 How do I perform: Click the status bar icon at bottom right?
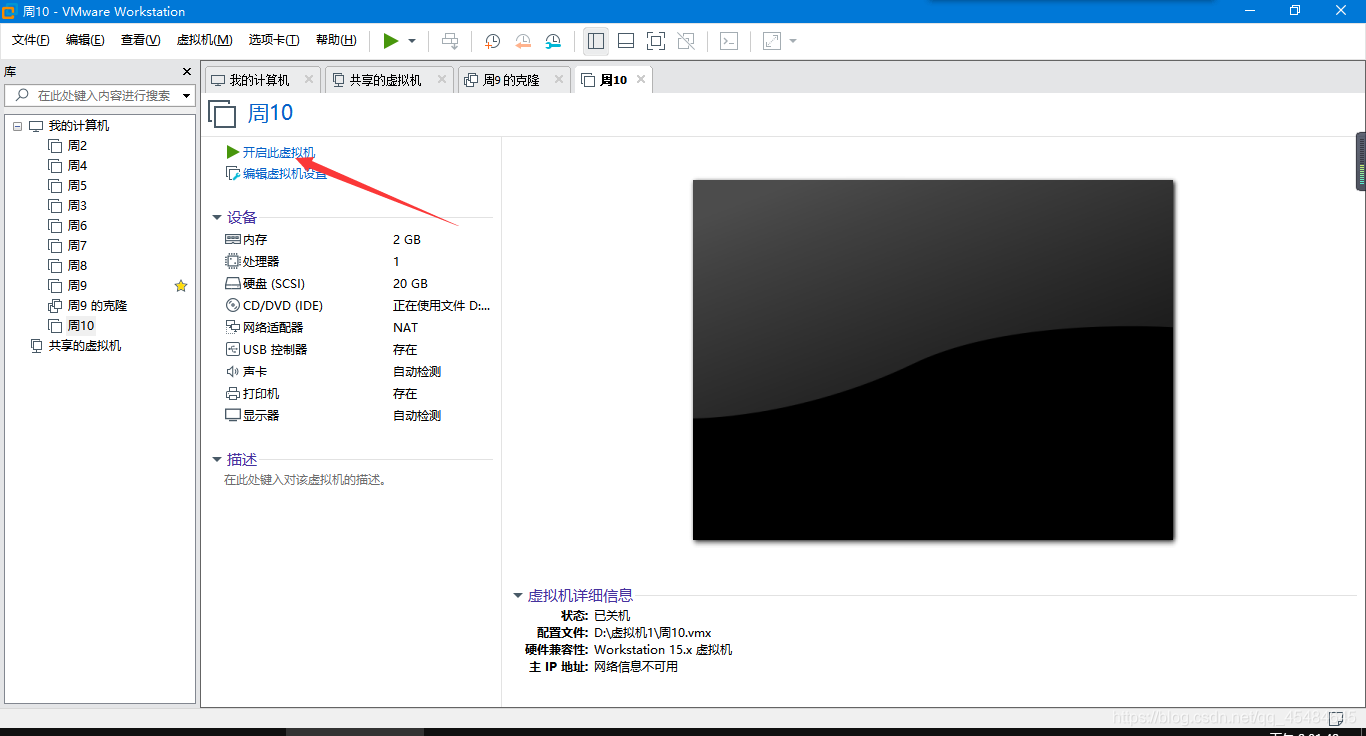(1336, 718)
